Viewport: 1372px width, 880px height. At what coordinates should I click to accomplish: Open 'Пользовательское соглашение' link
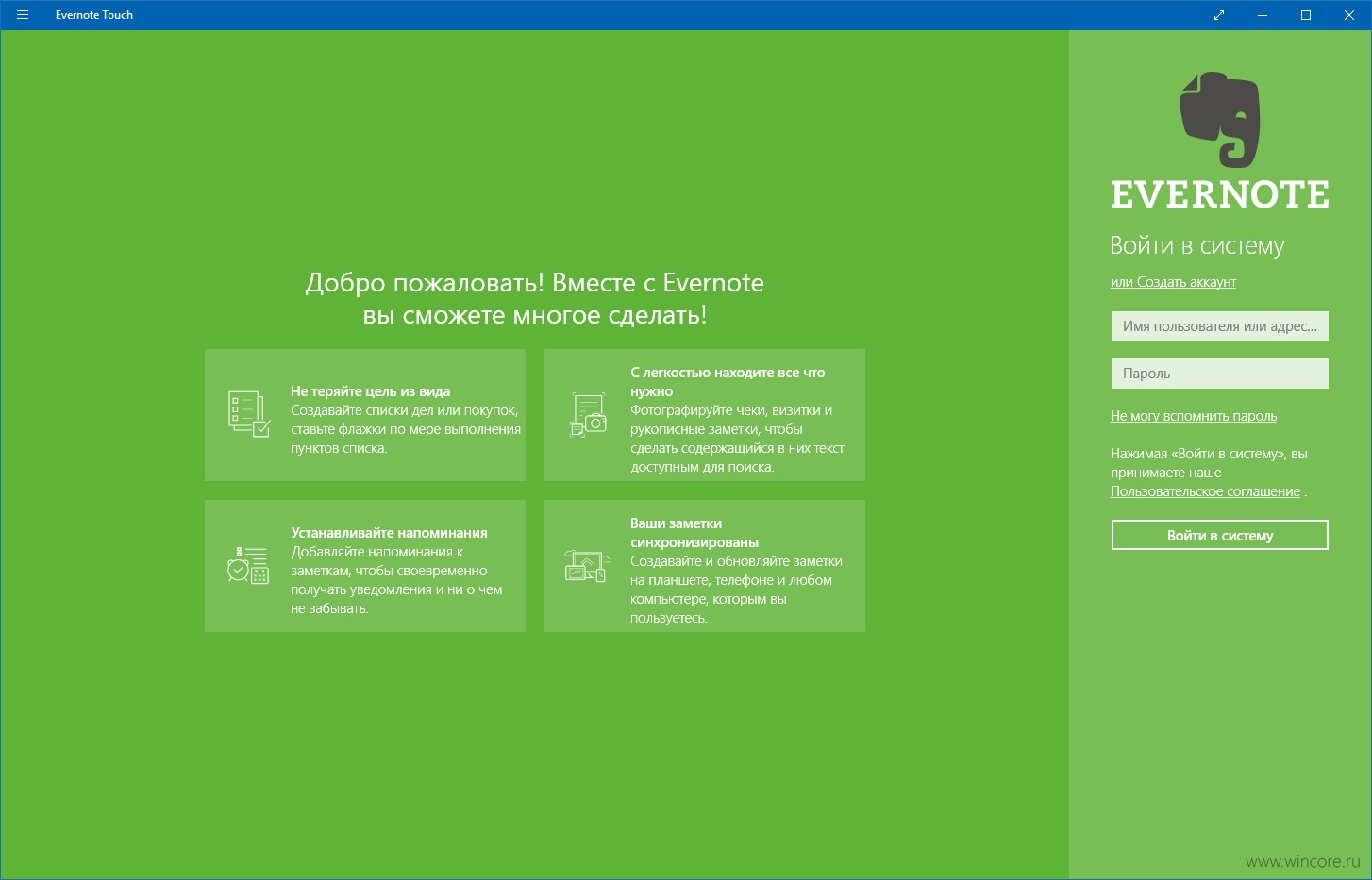1205,491
